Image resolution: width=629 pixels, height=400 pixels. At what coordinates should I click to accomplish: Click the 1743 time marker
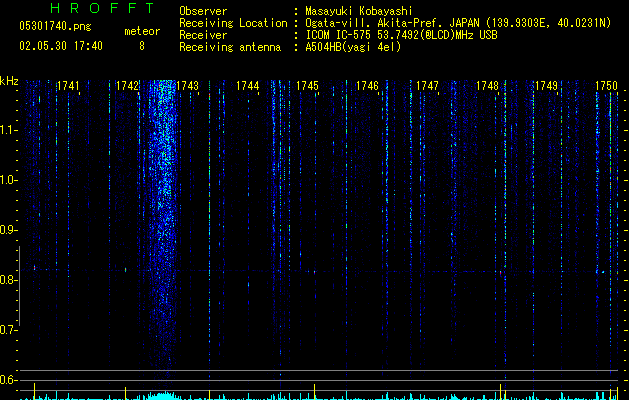click(x=187, y=86)
